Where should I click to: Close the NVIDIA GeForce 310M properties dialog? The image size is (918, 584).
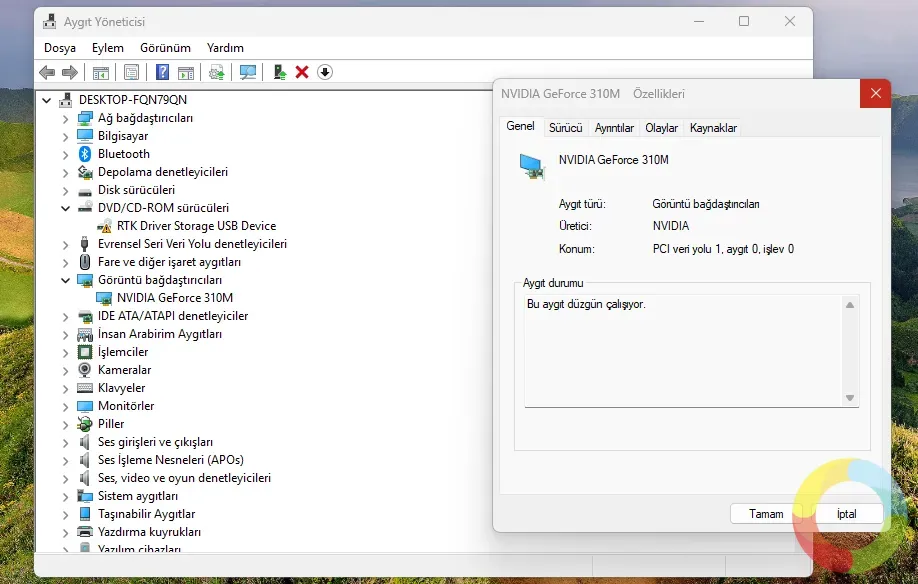click(x=875, y=94)
